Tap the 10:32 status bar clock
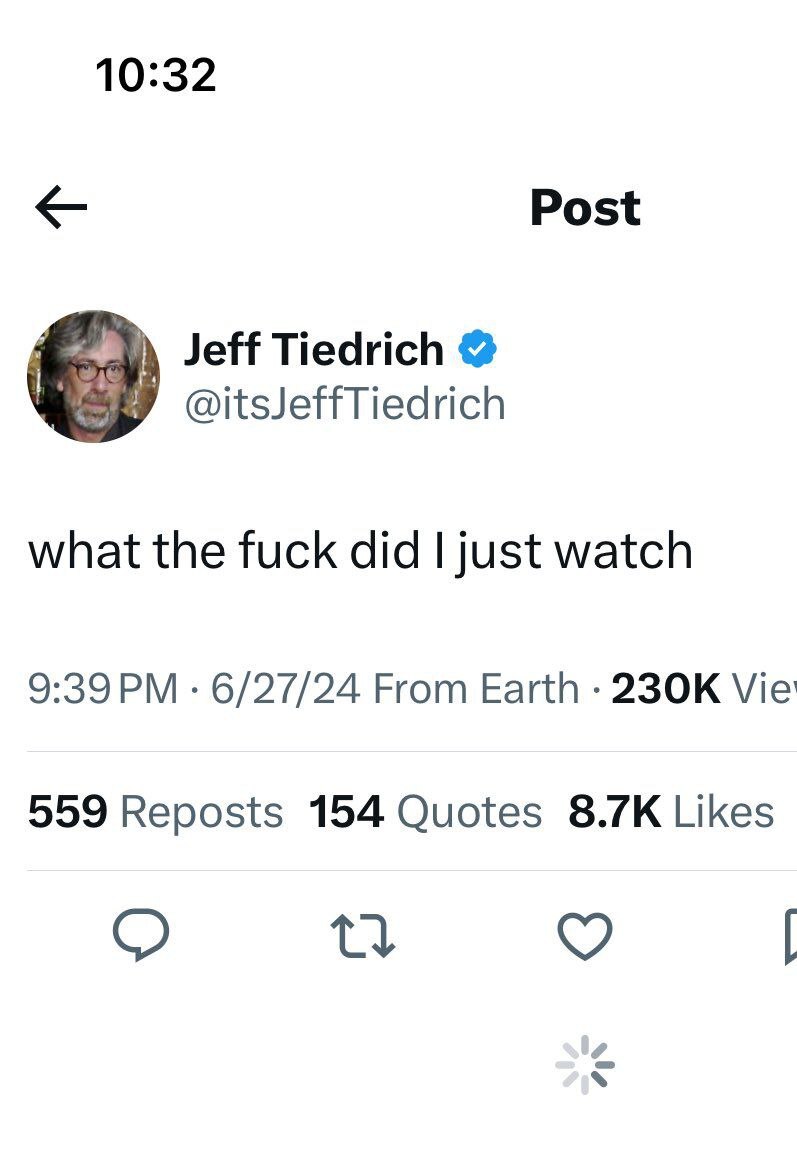This screenshot has width=797, height=1176. tap(156, 75)
